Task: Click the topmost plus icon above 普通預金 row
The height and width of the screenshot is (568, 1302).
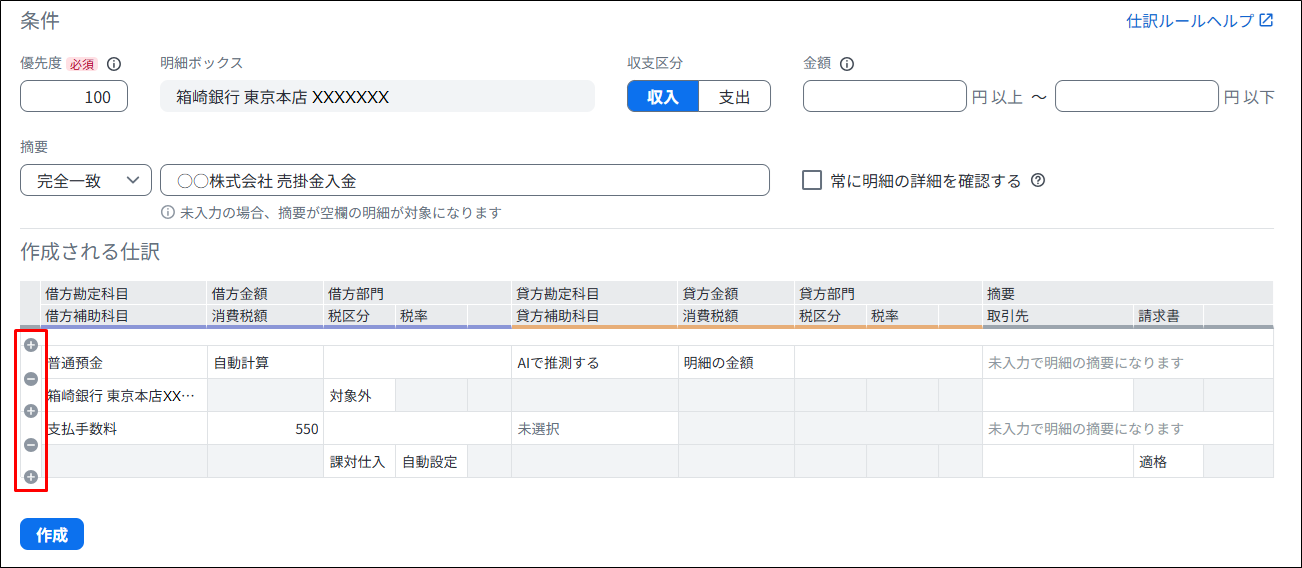Action: (x=31, y=345)
